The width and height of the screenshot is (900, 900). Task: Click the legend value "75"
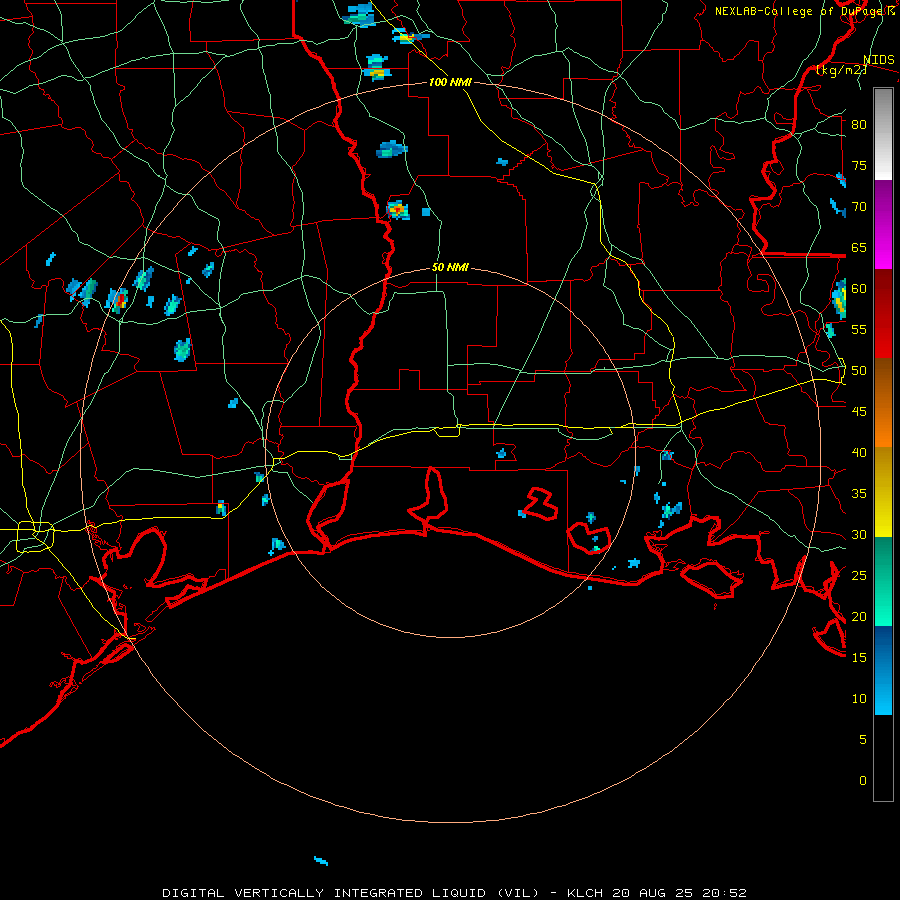[x=859, y=165]
